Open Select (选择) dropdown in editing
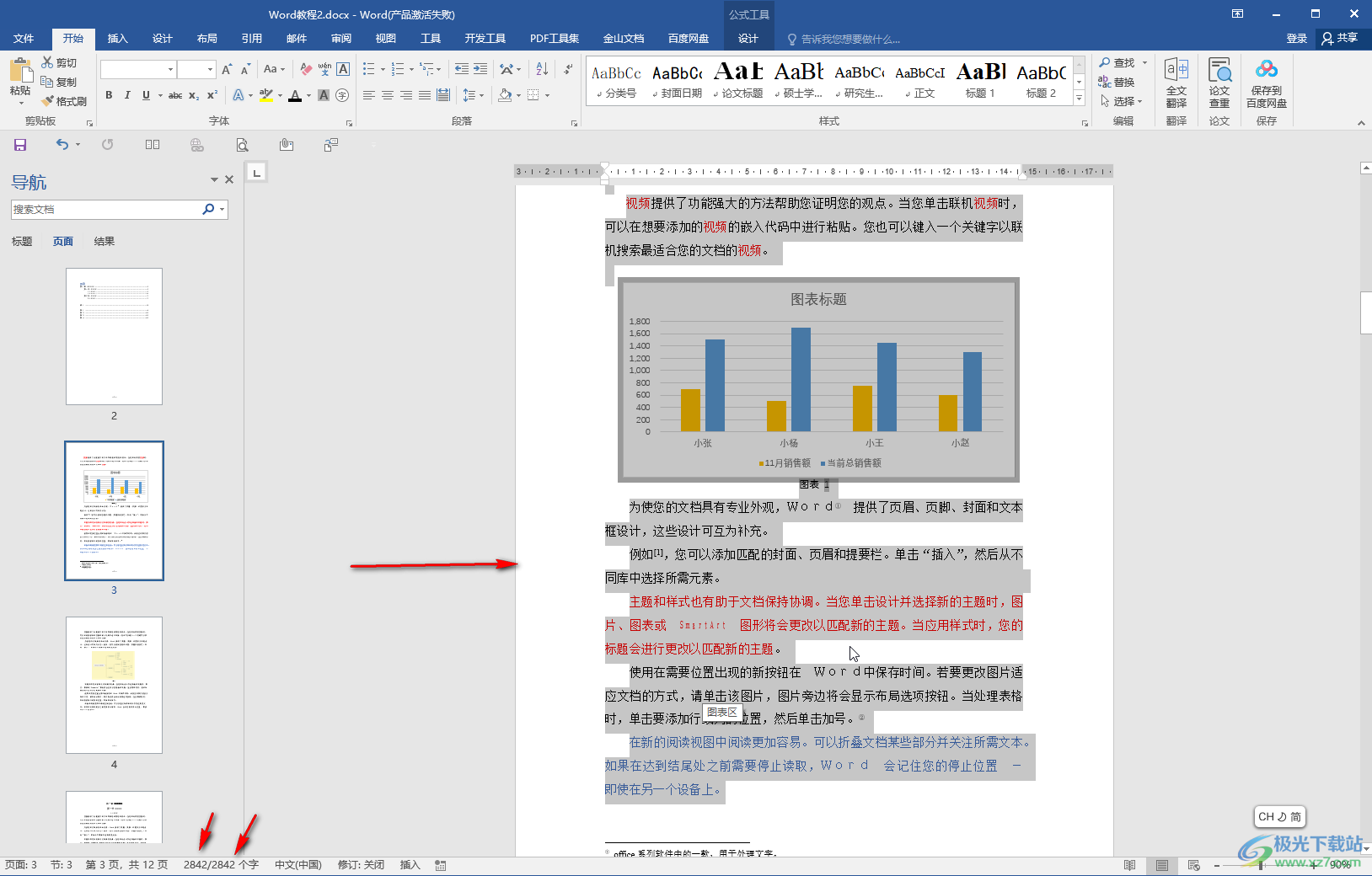 pos(1122,101)
